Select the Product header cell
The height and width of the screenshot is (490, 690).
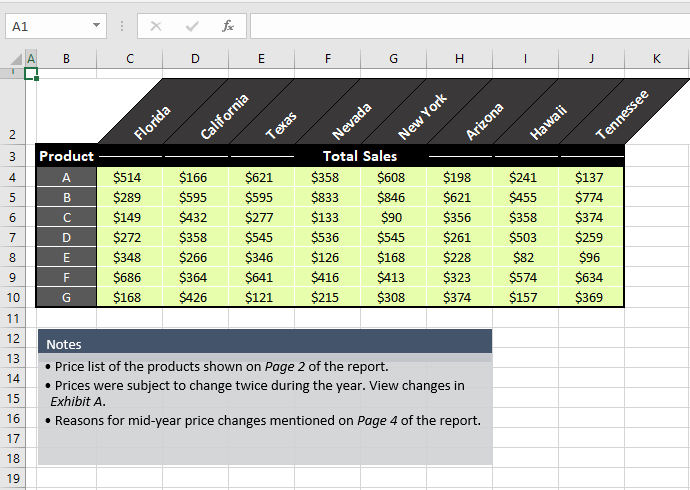[66, 156]
